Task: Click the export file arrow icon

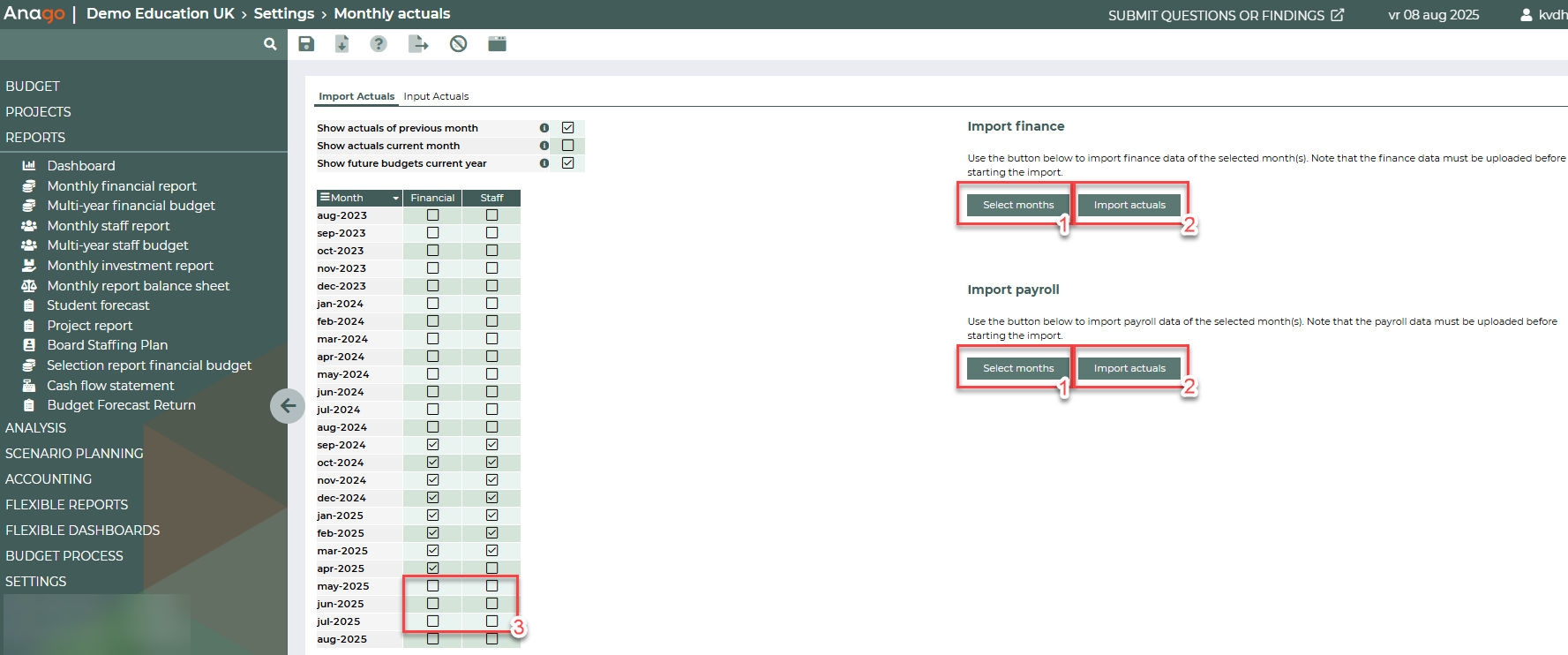Action: [418, 44]
